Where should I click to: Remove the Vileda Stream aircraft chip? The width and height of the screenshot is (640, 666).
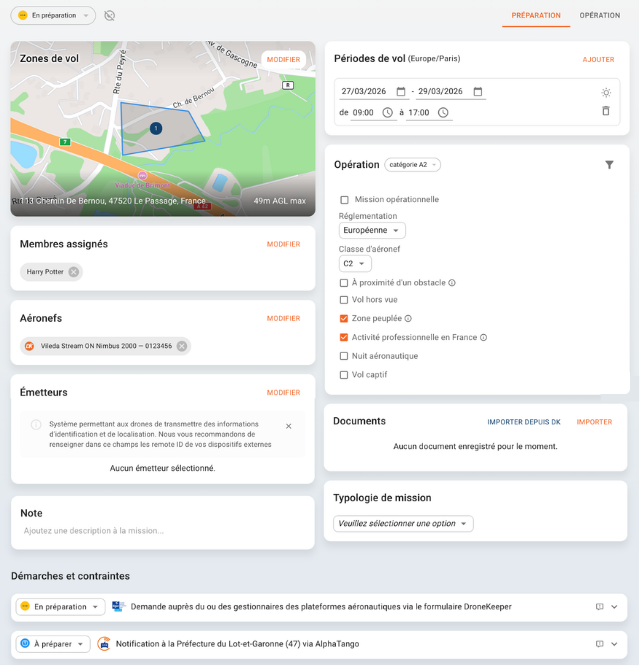pos(182,346)
